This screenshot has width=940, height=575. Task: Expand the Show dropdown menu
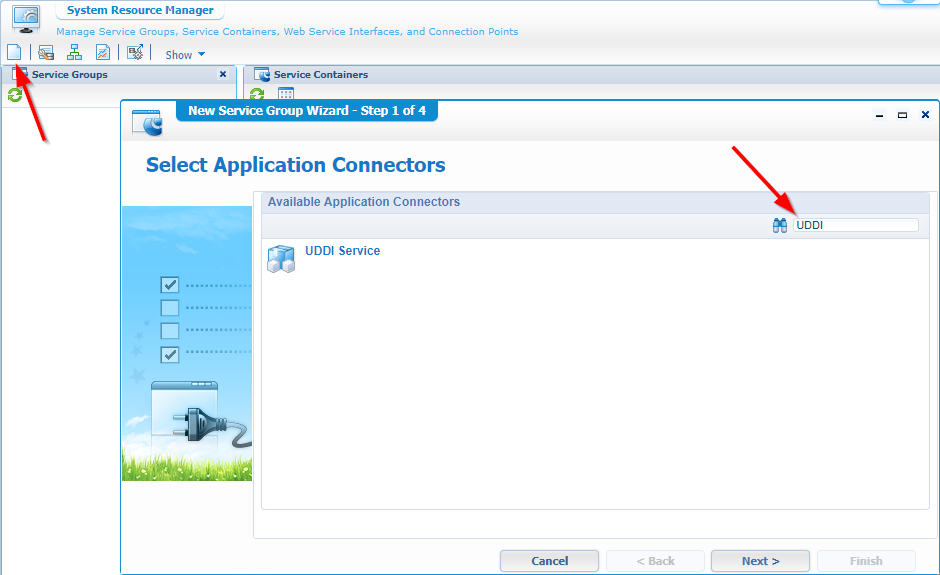pyautogui.click(x=185, y=55)
